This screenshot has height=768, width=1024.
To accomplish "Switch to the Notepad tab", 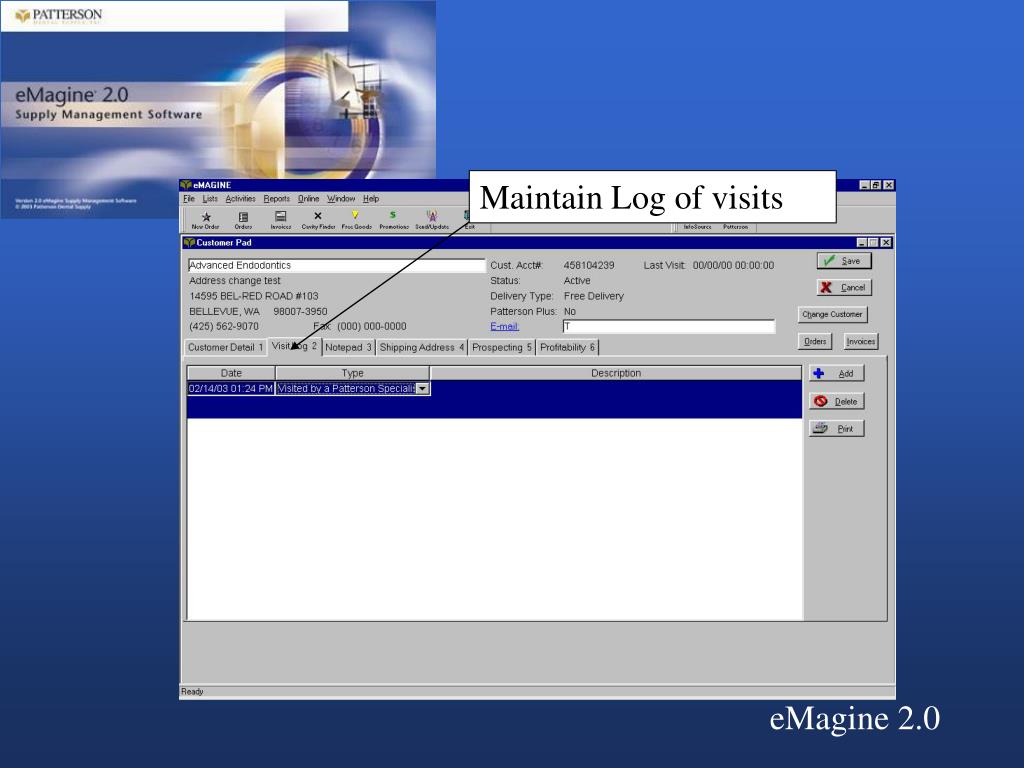I will tap(348, 347).
